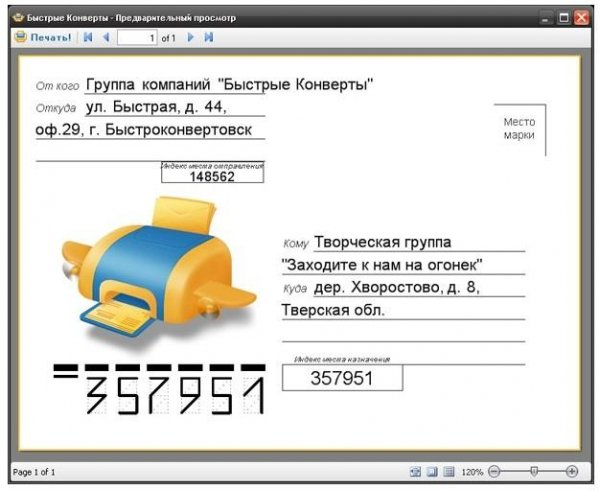Screen dimensions: 600x490
Task: Click the zoom slider handle
Action: tap(534, 471)
